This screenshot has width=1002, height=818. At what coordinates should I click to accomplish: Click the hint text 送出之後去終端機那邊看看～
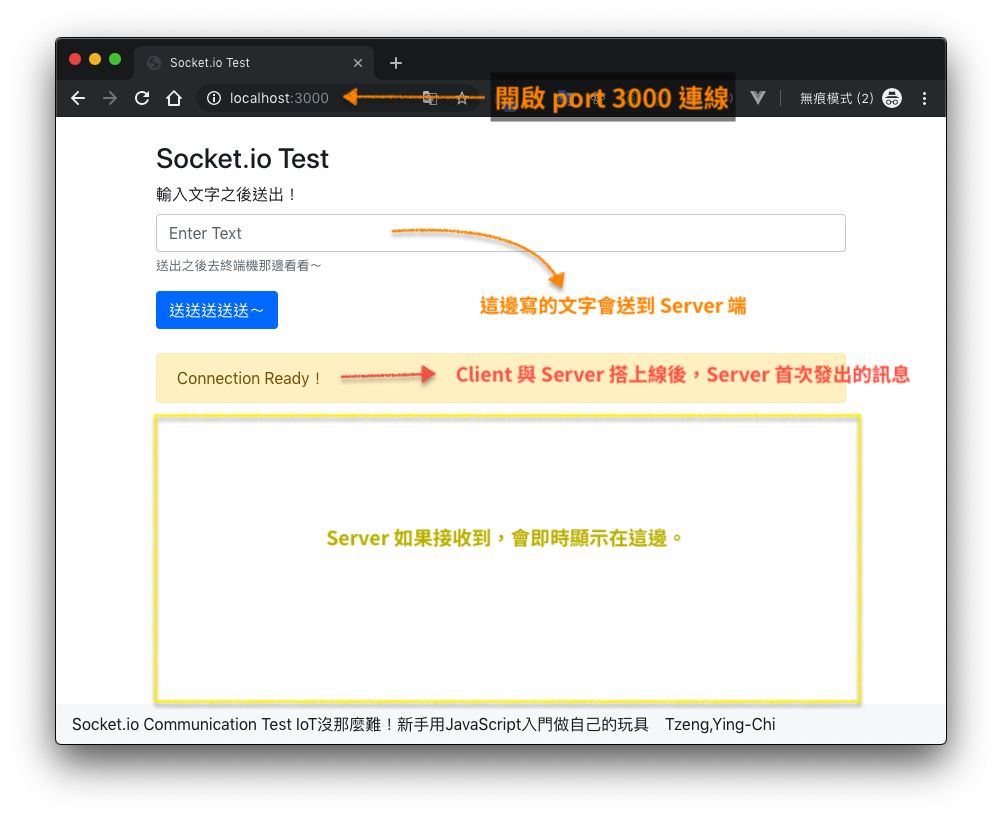click(x=239, y=265)
